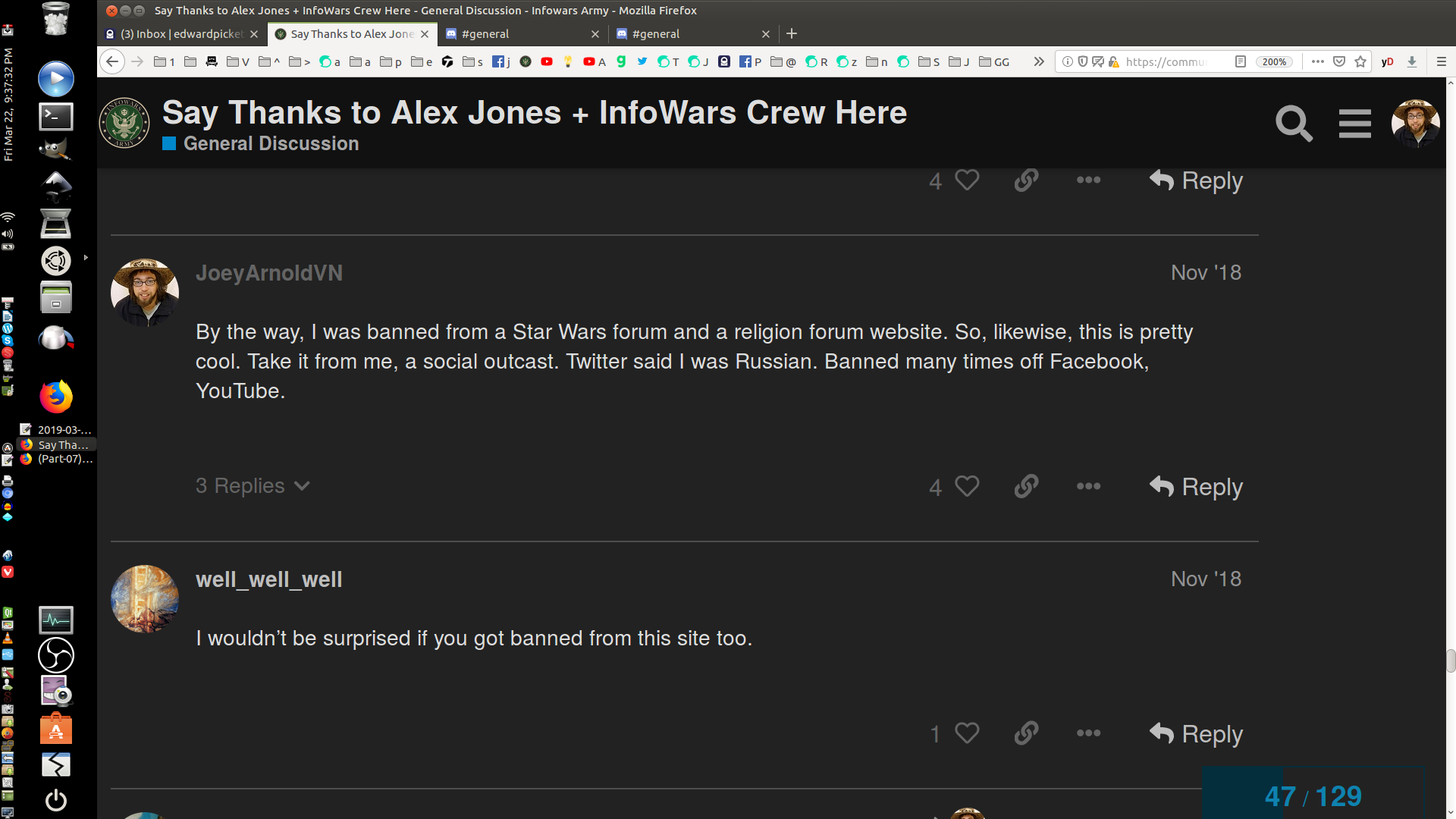Close the Inbox edwardpicket tab

(254, 34)
